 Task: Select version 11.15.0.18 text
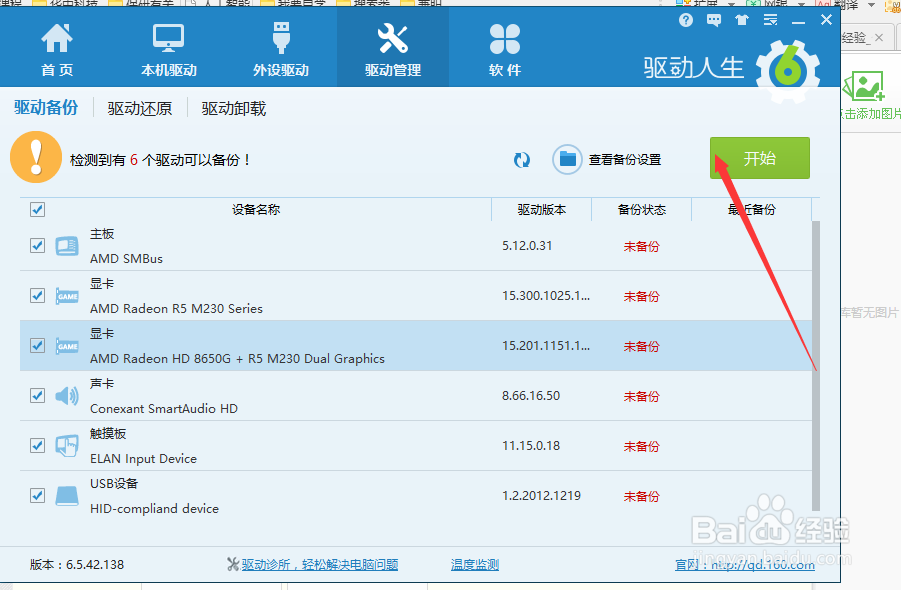[531, 446]
